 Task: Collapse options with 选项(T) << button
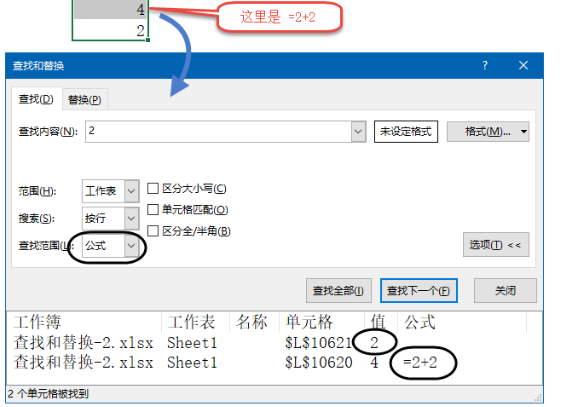[496, 244]
